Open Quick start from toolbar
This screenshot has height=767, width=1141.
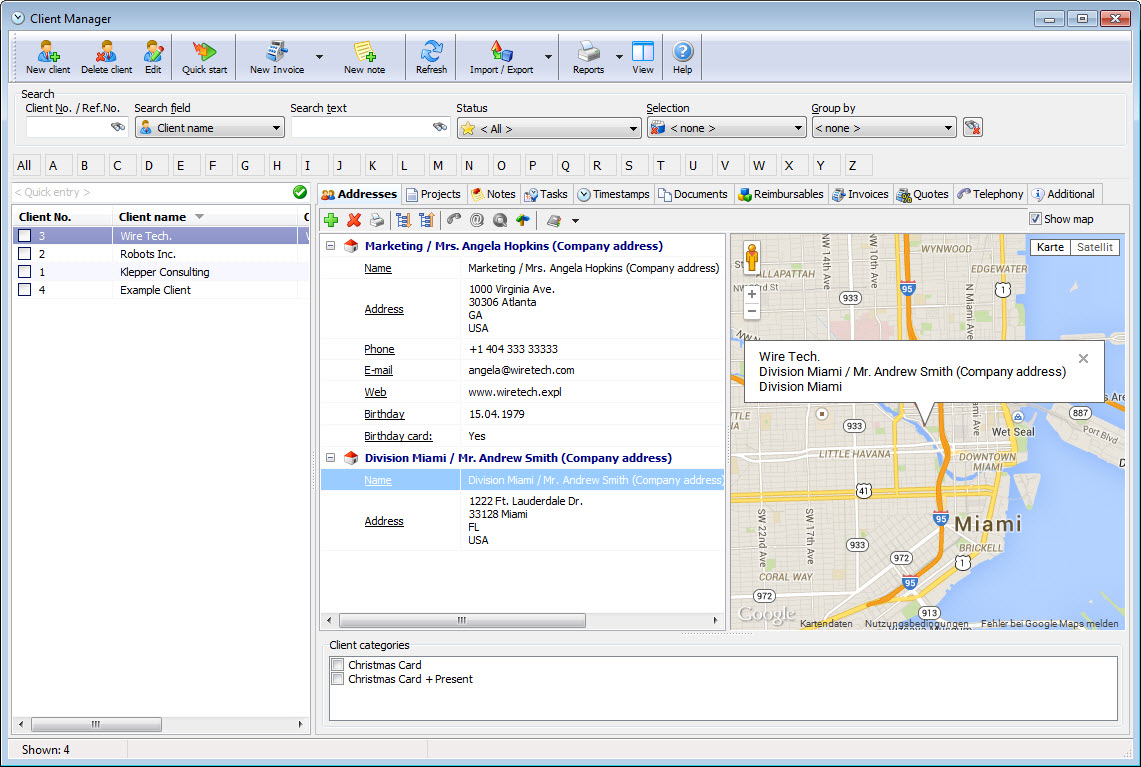tap(204, 57)
